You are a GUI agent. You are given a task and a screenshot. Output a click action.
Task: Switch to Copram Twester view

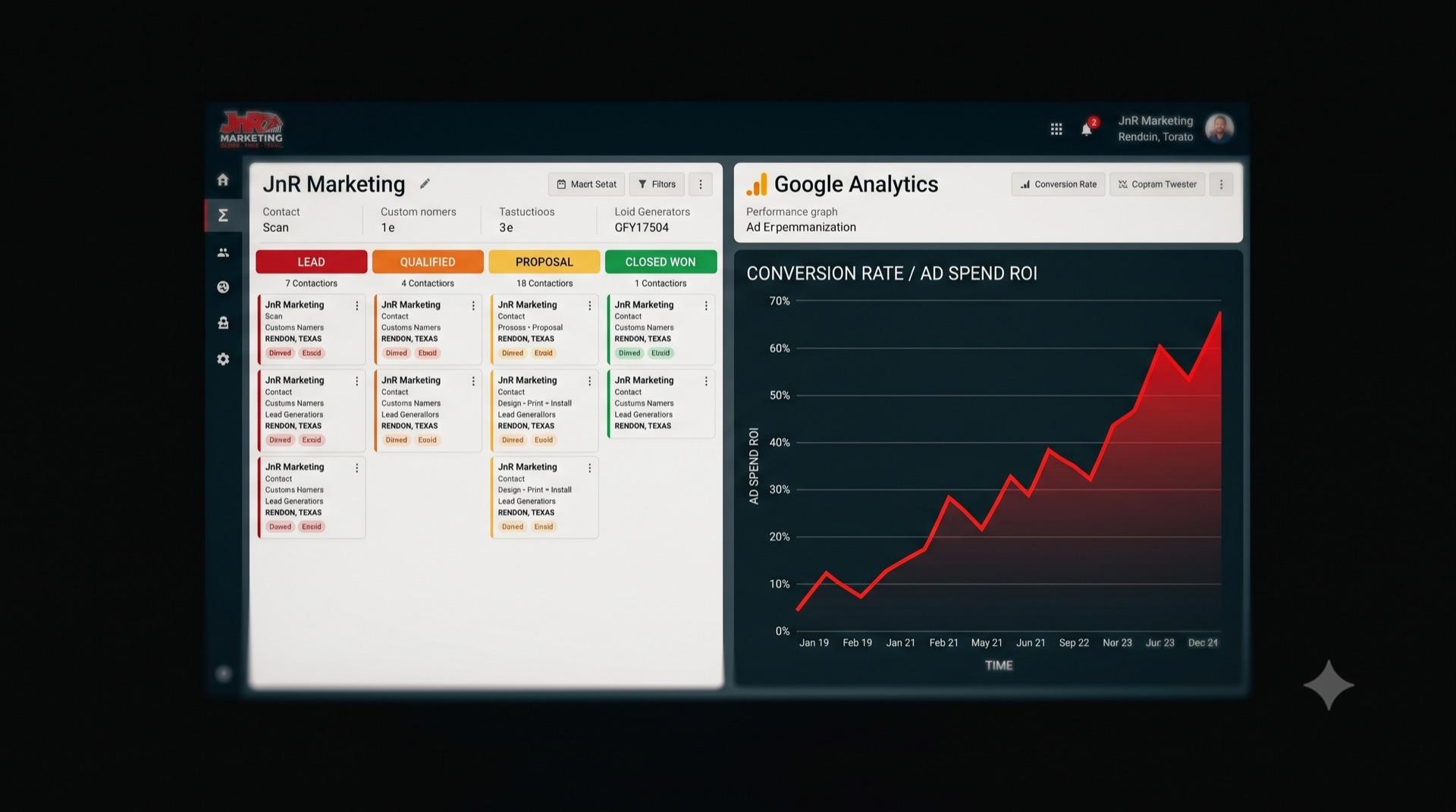point(1157,184)
